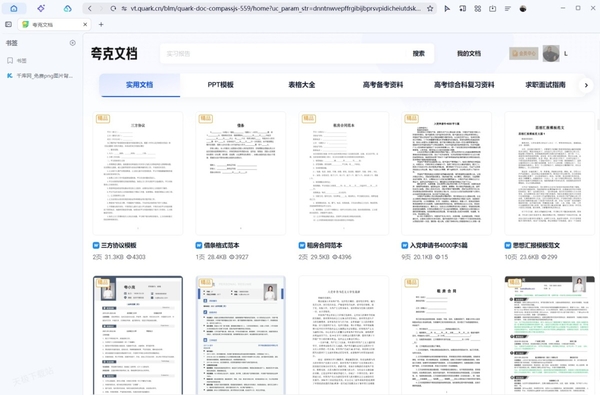The image size is (600, 395).
Task: Open the Quark cloud drive icon
Action: click(68, 8)
